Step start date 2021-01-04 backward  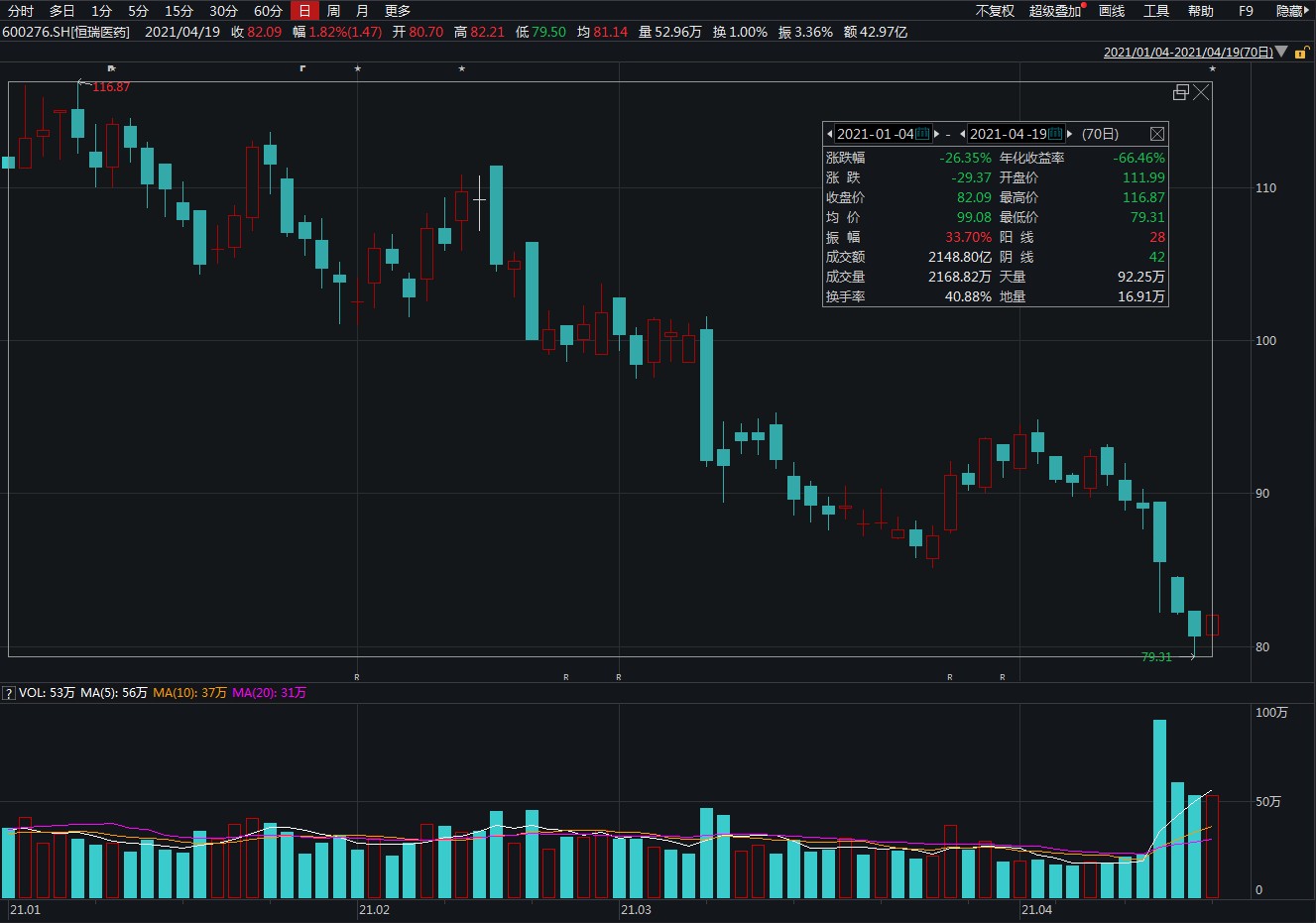(x=829, y=134)
